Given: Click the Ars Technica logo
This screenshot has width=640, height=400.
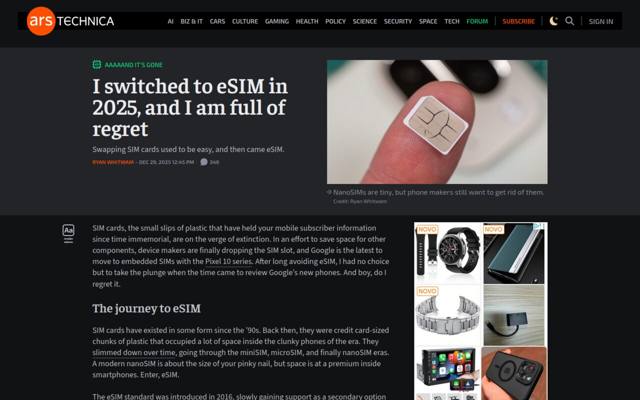Looking at the screenshot, I should 70,21.
